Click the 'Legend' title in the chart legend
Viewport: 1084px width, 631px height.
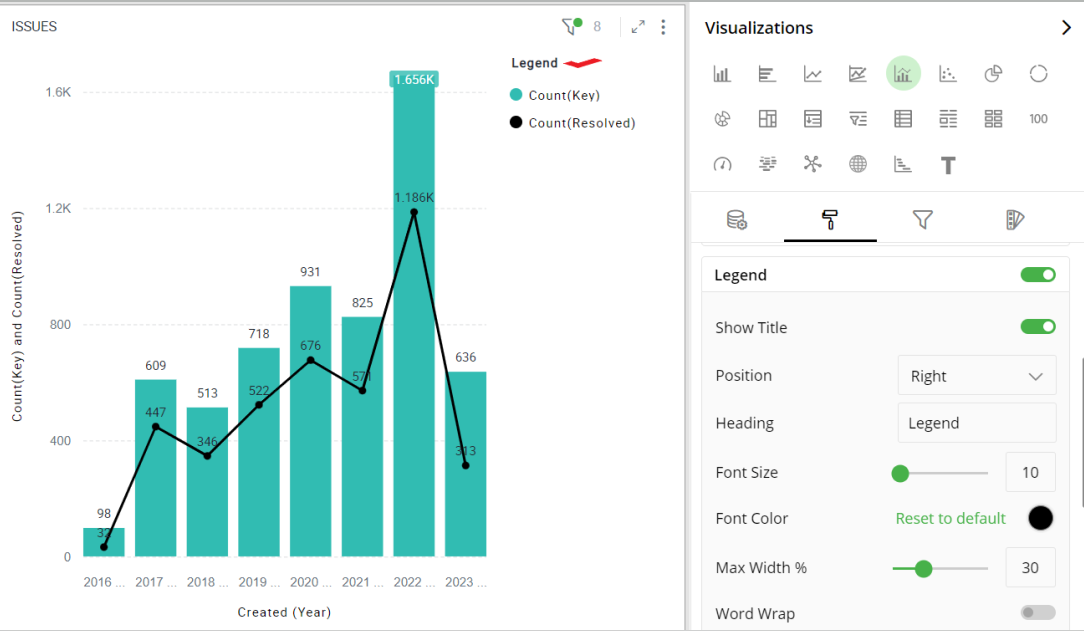(x=534, y=63)
